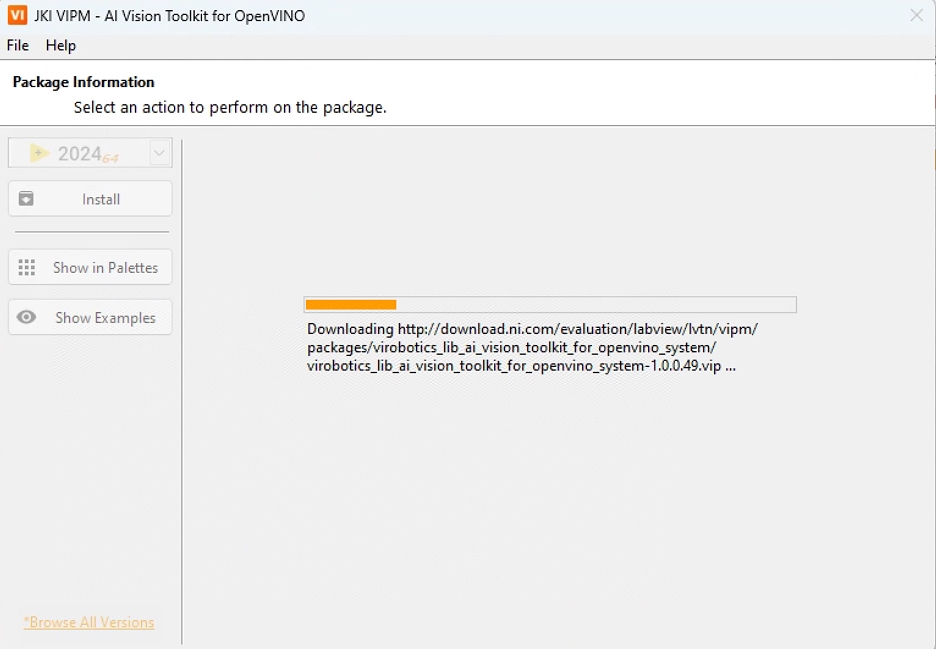Click the eye icon on Show Examples
Viewport: 936px width, 649px height.
coord(26,317)
